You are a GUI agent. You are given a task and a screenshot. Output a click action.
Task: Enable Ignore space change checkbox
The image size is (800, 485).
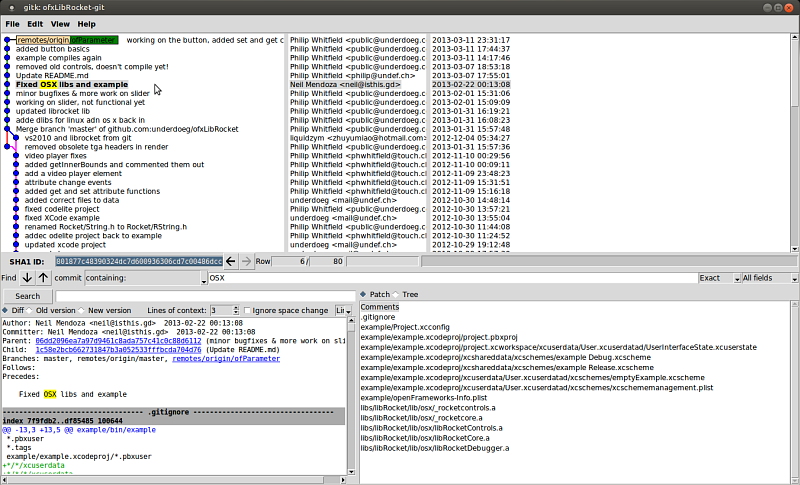tap(247, 311)
